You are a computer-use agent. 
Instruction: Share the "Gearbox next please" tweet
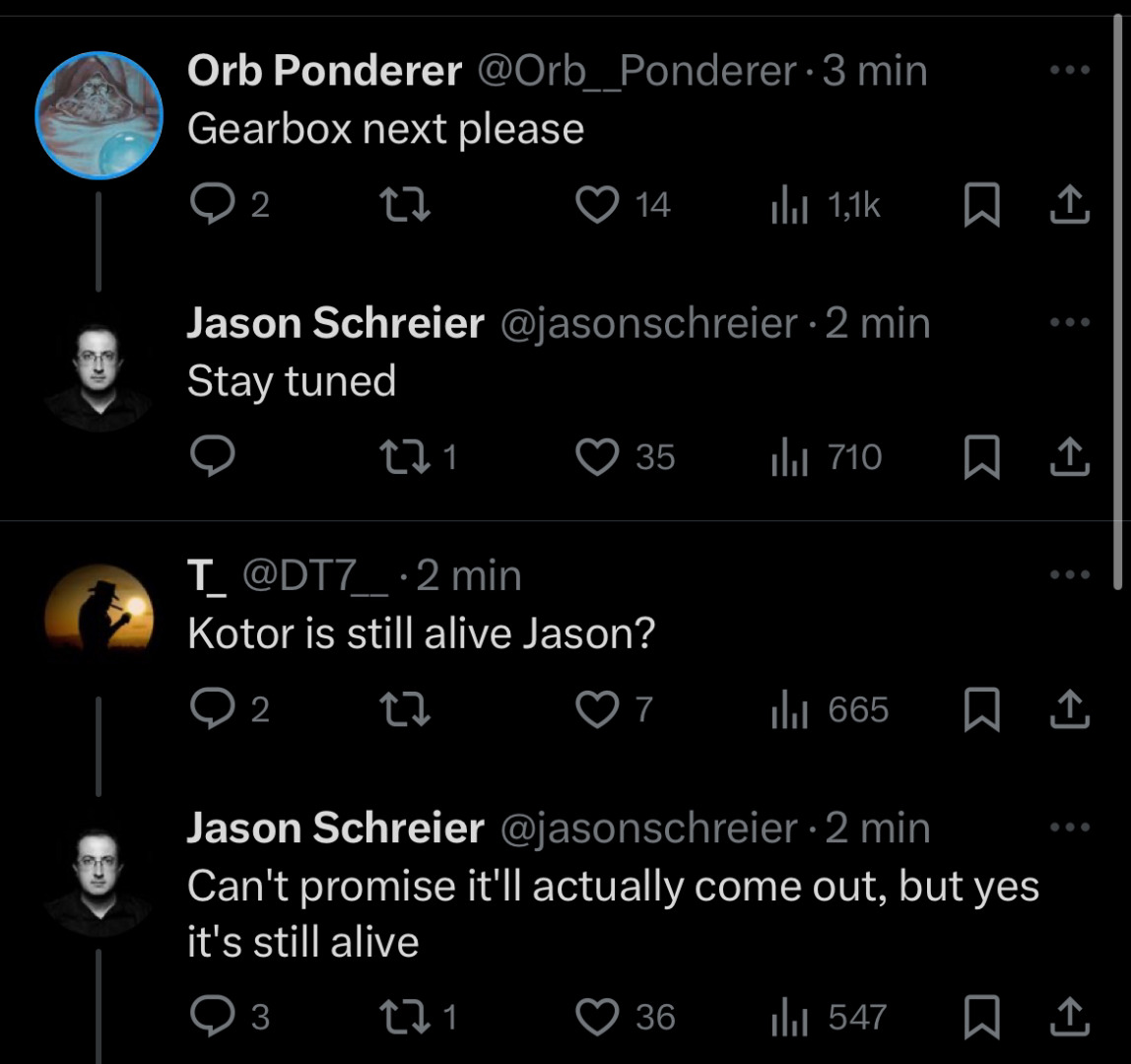click(1071, 205)
